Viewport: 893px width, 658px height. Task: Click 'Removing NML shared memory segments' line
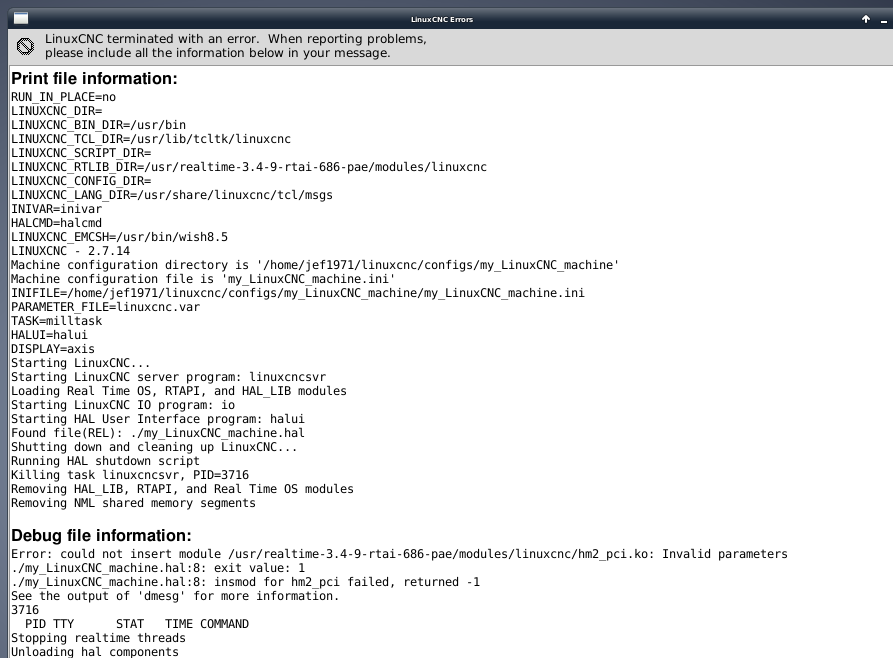tap(133, 502)
